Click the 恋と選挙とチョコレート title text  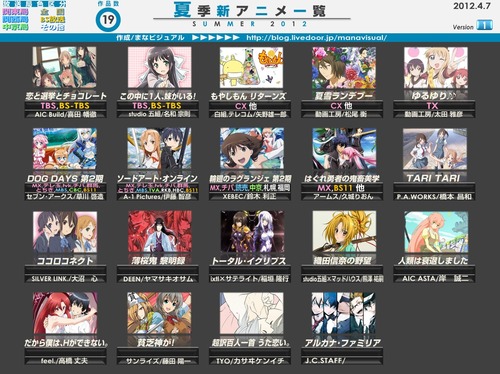(x=66, y=96)
